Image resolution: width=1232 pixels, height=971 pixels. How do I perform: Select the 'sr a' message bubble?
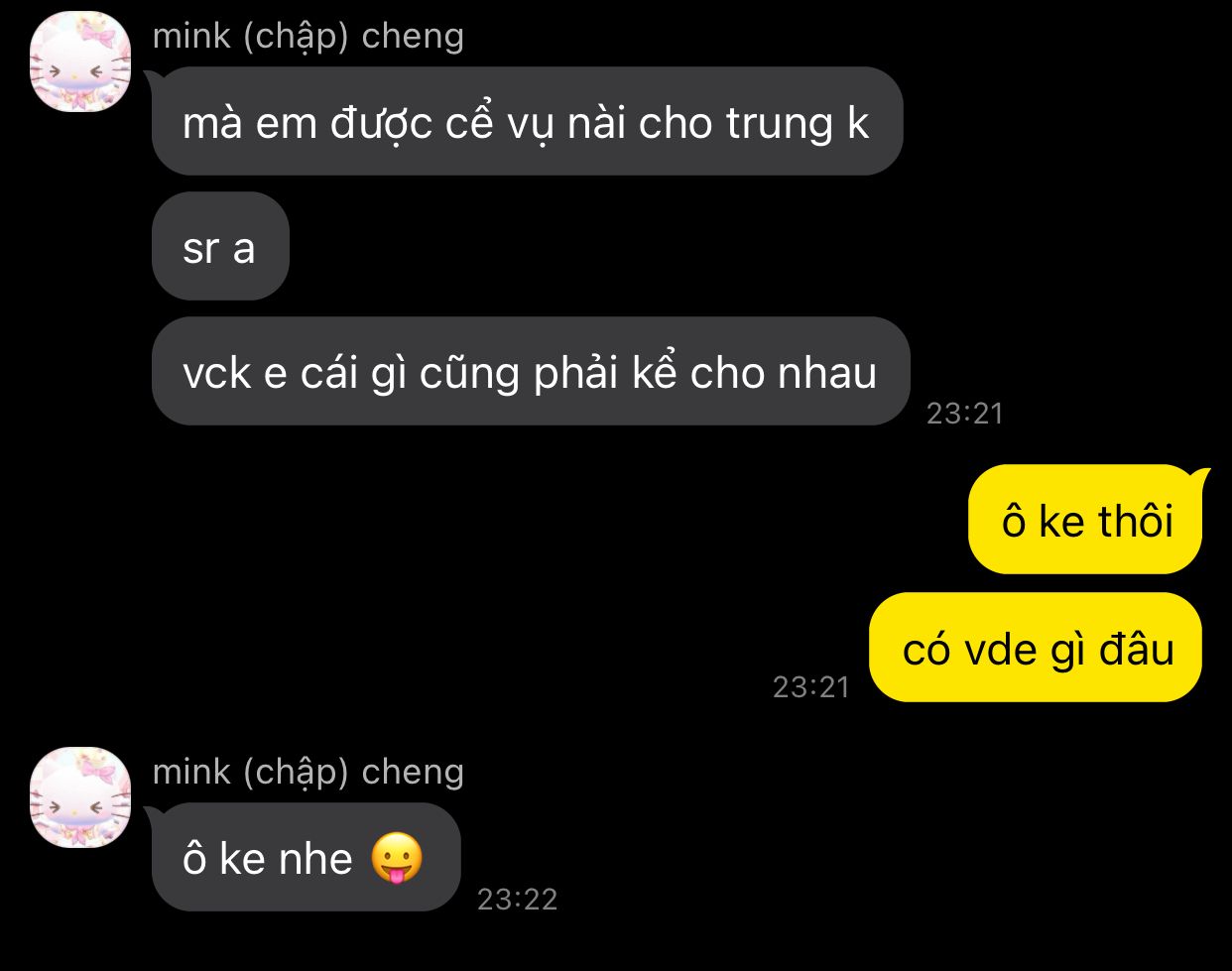click(x=220, y=246)
